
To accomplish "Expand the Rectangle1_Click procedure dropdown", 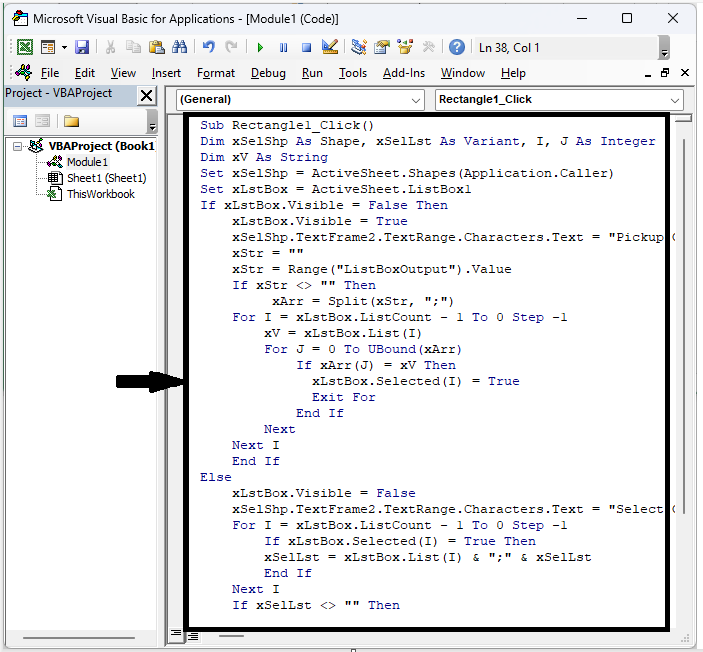I will [675, 100].
